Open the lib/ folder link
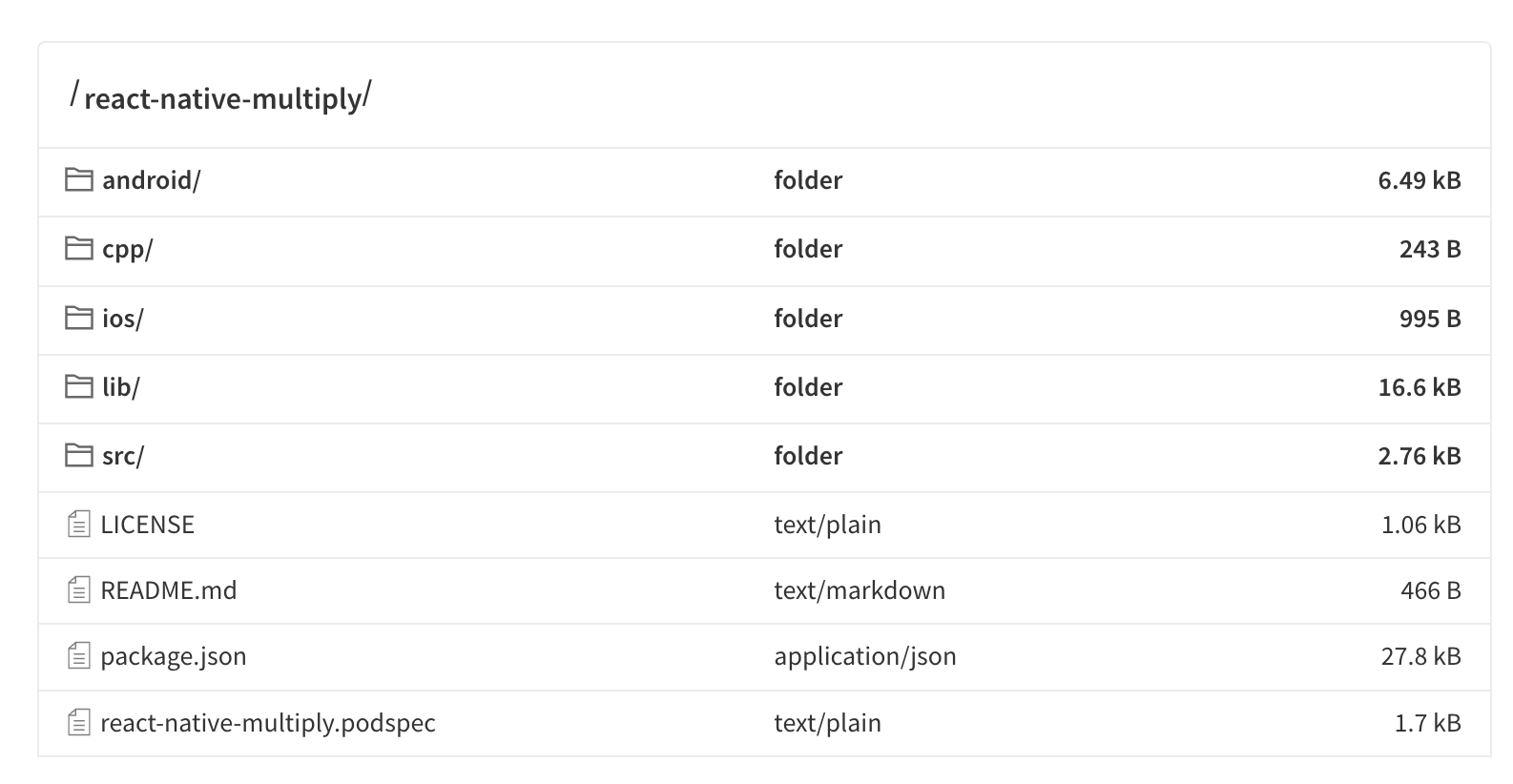This screenshot has height=784, width=1513. coord(120,386)
